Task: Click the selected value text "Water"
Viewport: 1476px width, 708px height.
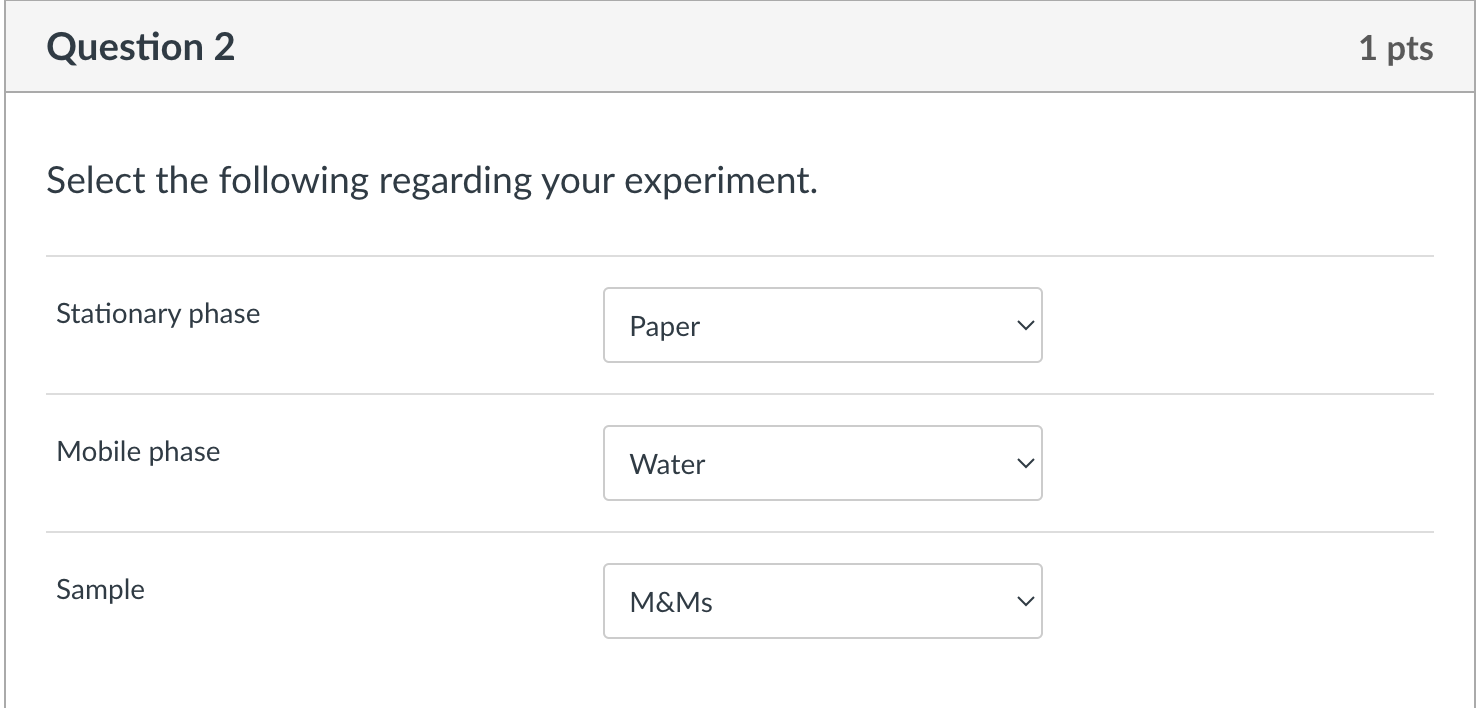Action: coord(667,464)
